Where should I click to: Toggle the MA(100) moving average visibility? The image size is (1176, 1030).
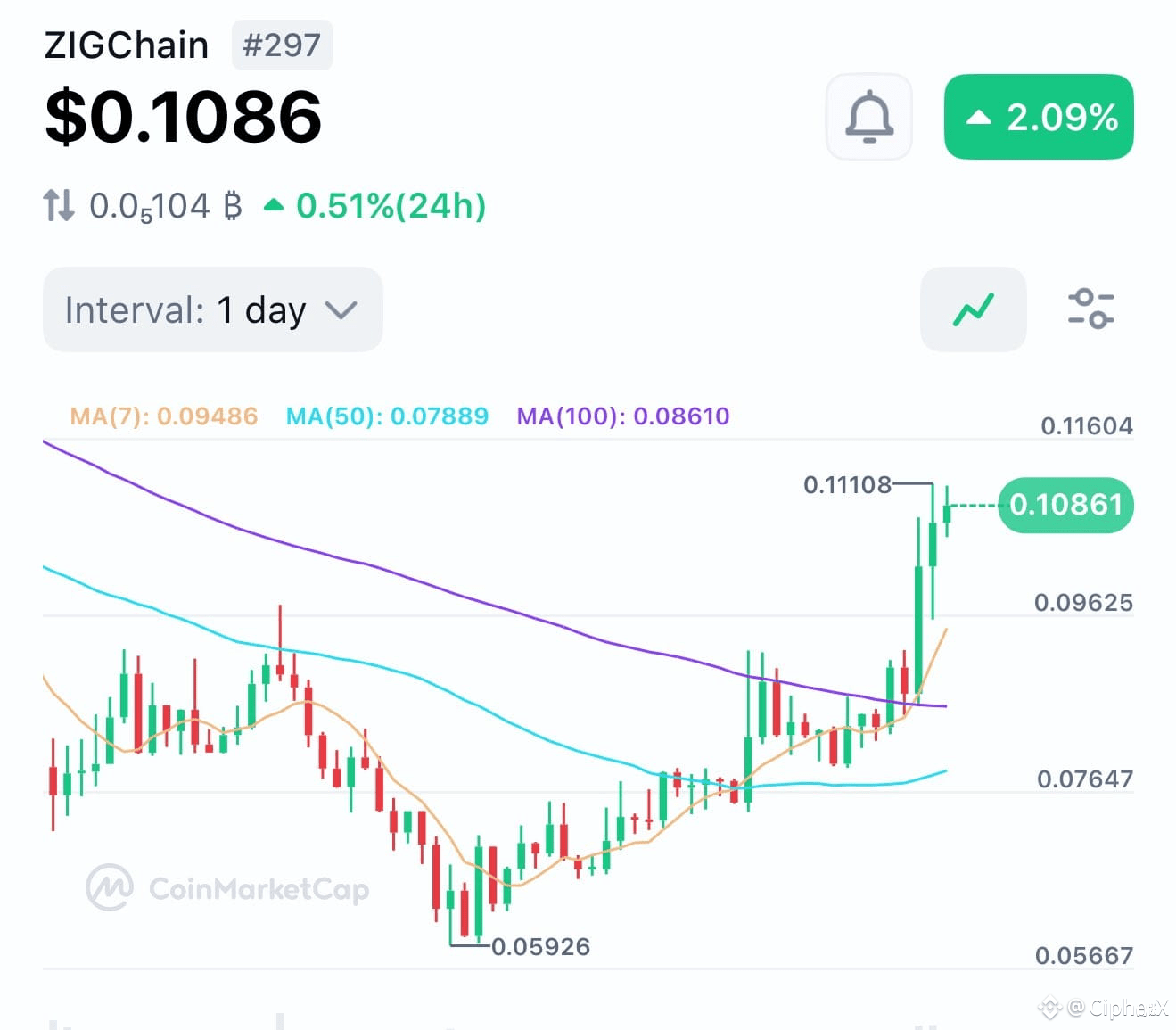623,416
